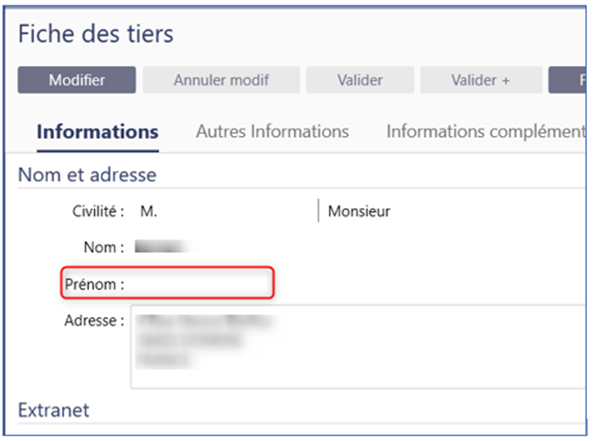Click the Extranet section heading

54,410
